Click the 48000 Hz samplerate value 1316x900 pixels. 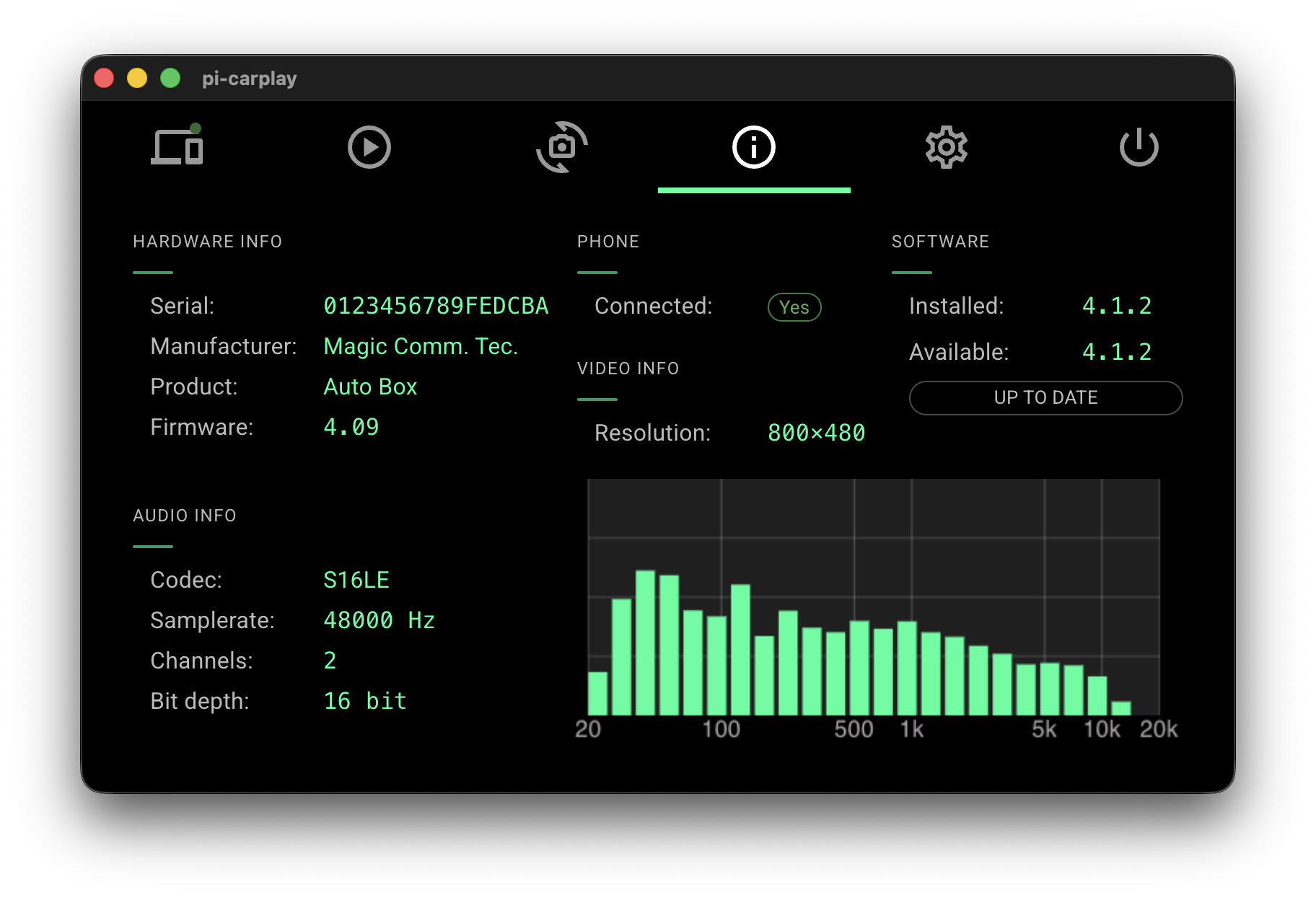click(x=379, y=620)
